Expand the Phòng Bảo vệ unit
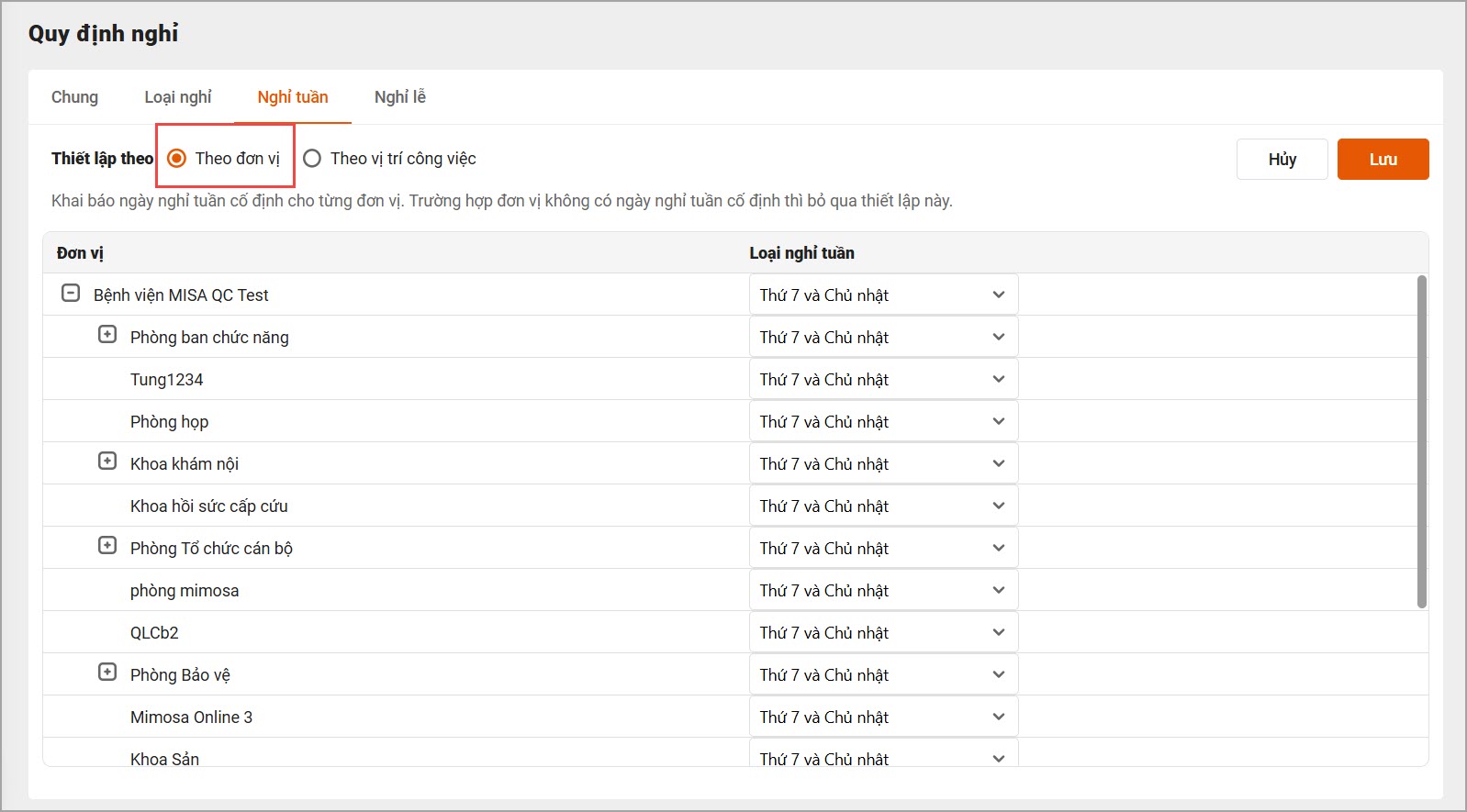Viewport: 1467px width, 812px height. 107,673
